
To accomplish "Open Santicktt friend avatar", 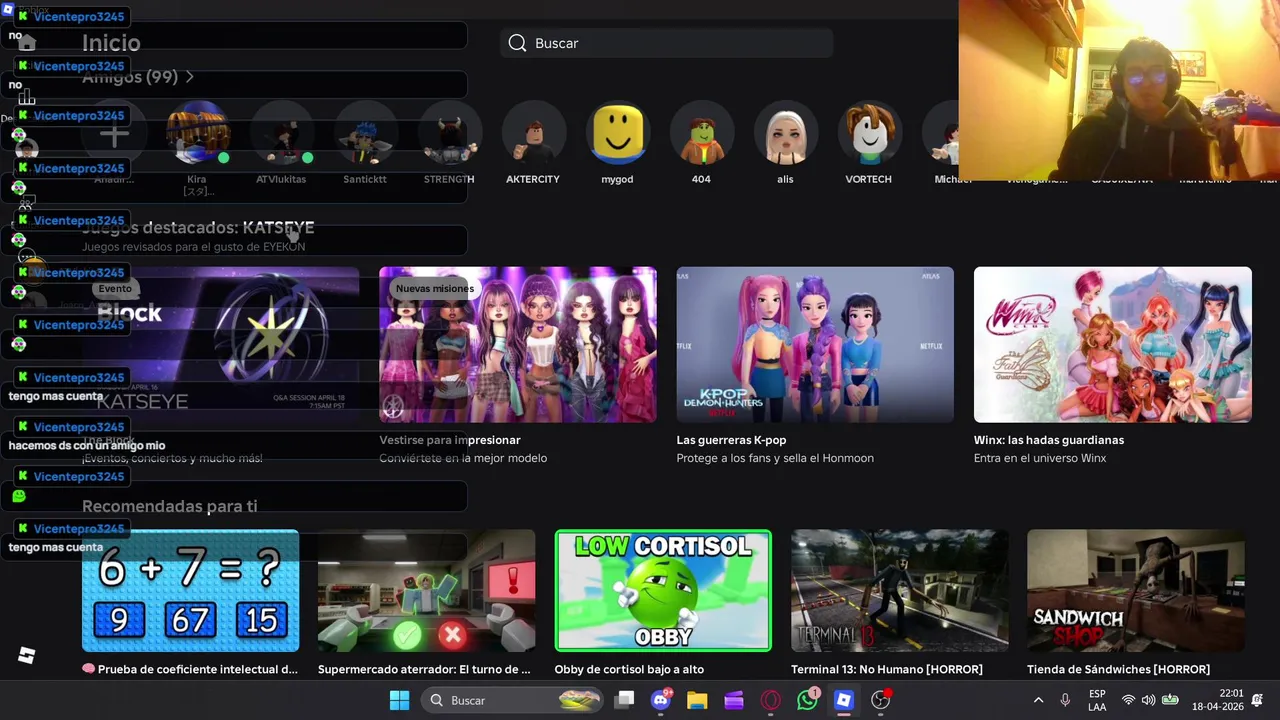I will click(365, 135).
